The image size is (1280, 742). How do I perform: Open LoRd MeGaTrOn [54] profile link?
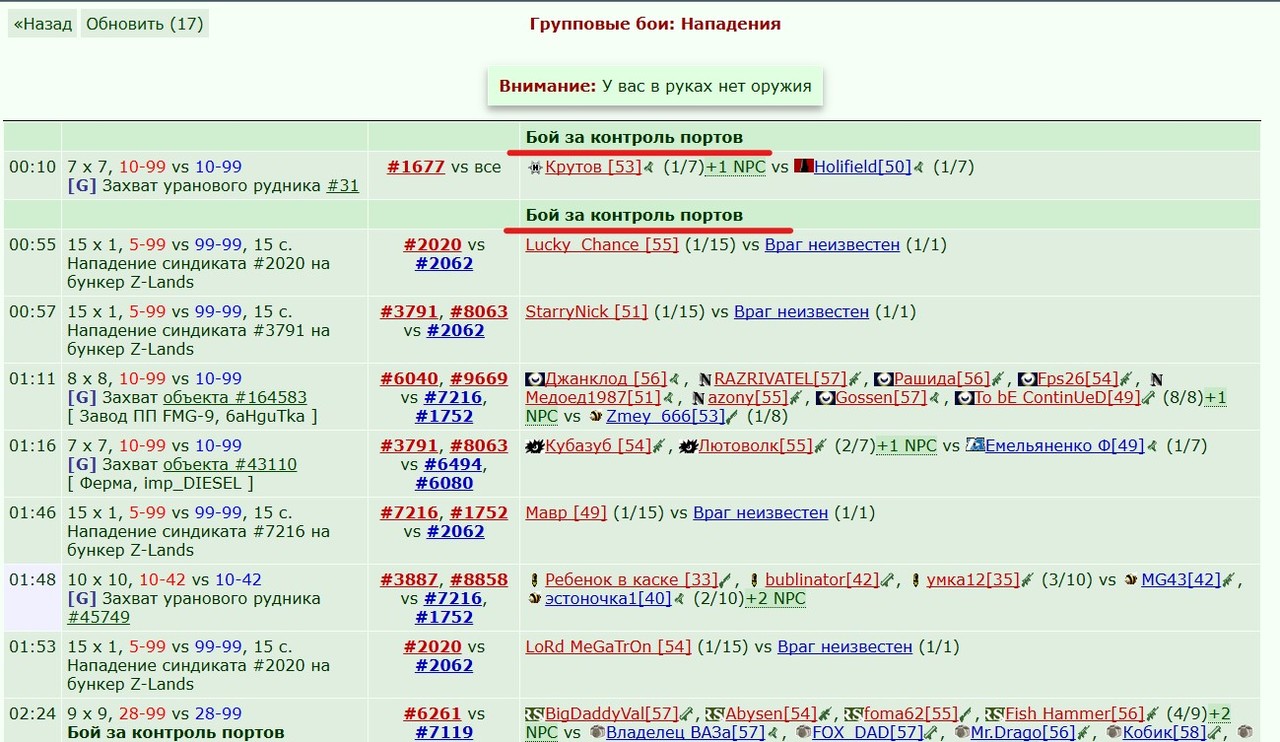[x=608, y=647]
